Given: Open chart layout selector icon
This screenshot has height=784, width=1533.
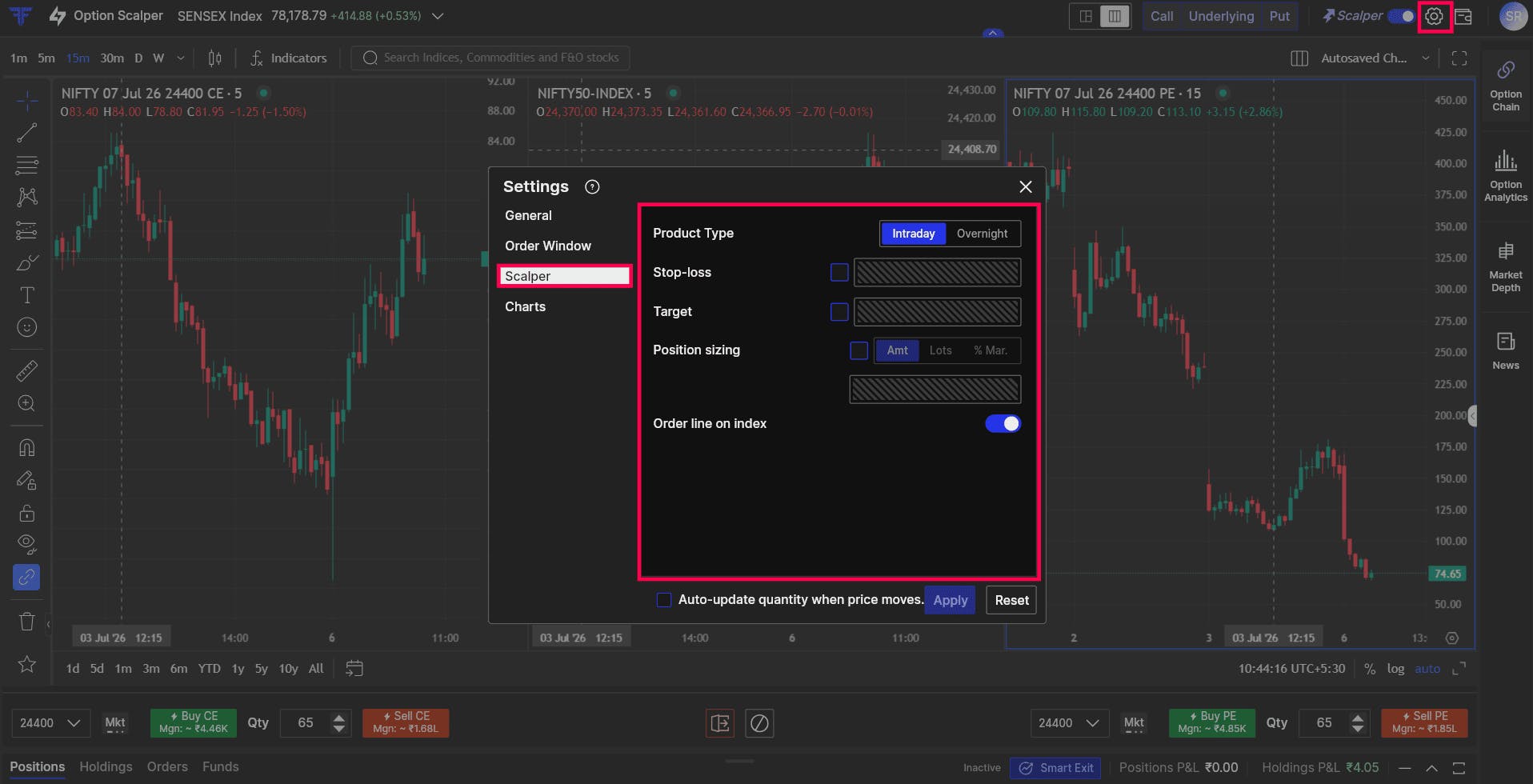Looking at the screenshot, I should click(1299, 58).
